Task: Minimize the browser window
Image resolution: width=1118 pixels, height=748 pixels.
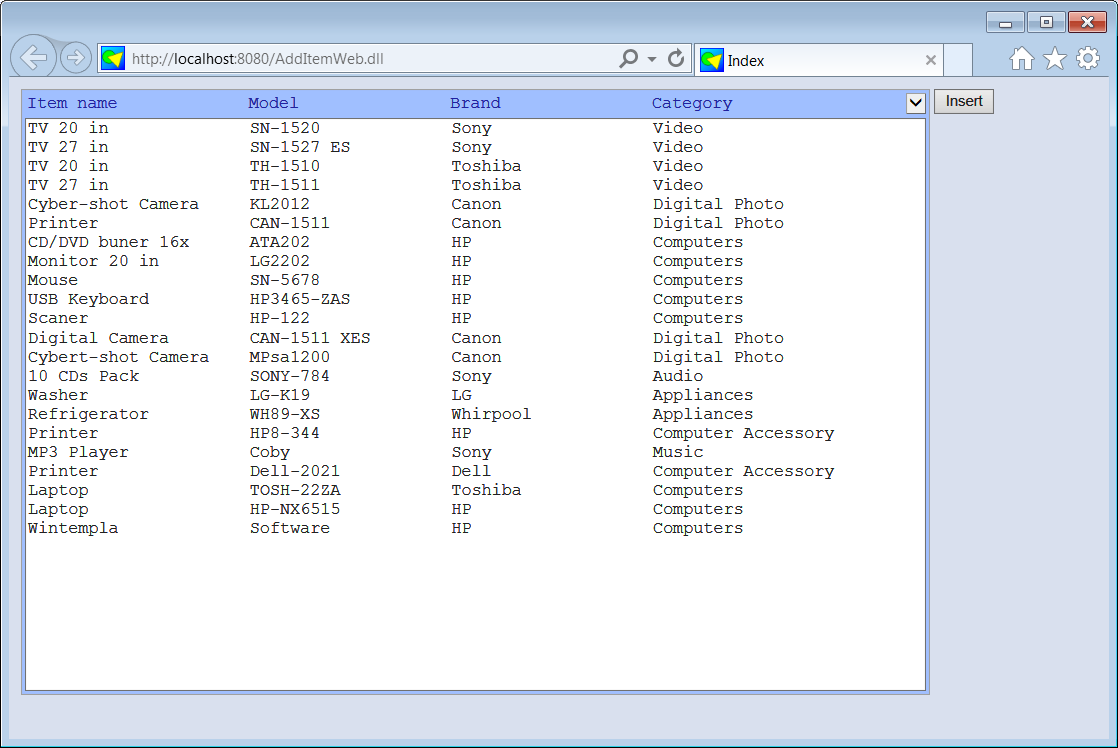Action: click(x=1005, y=23)
